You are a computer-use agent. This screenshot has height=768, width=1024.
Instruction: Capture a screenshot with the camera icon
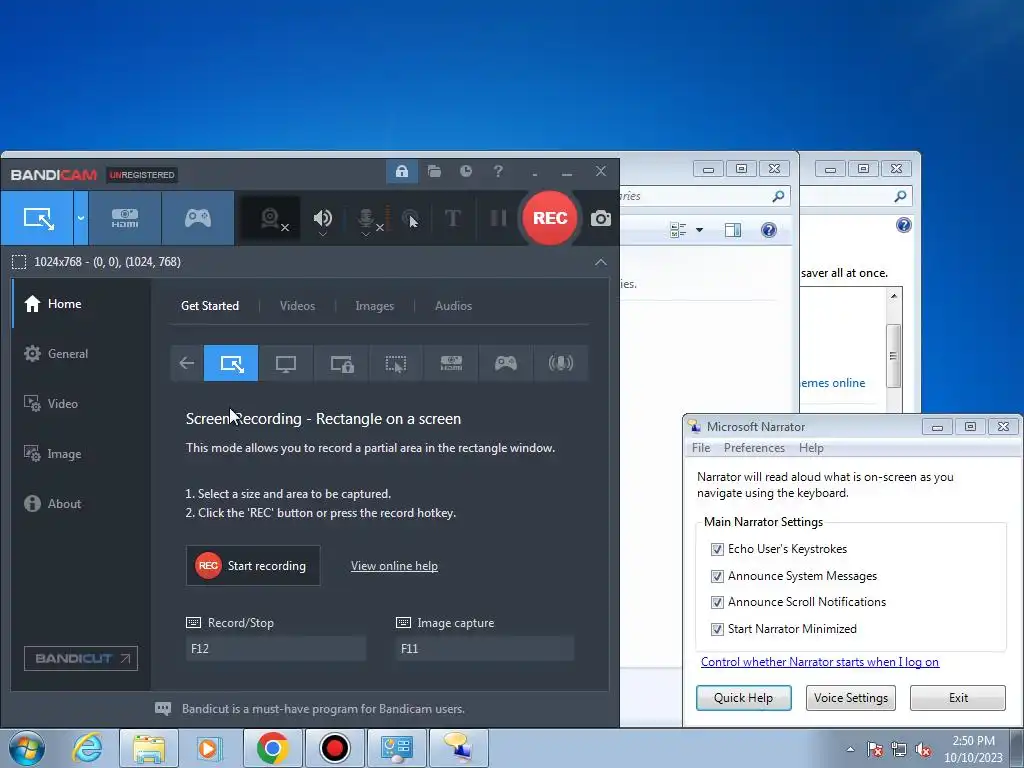(601, 218)
